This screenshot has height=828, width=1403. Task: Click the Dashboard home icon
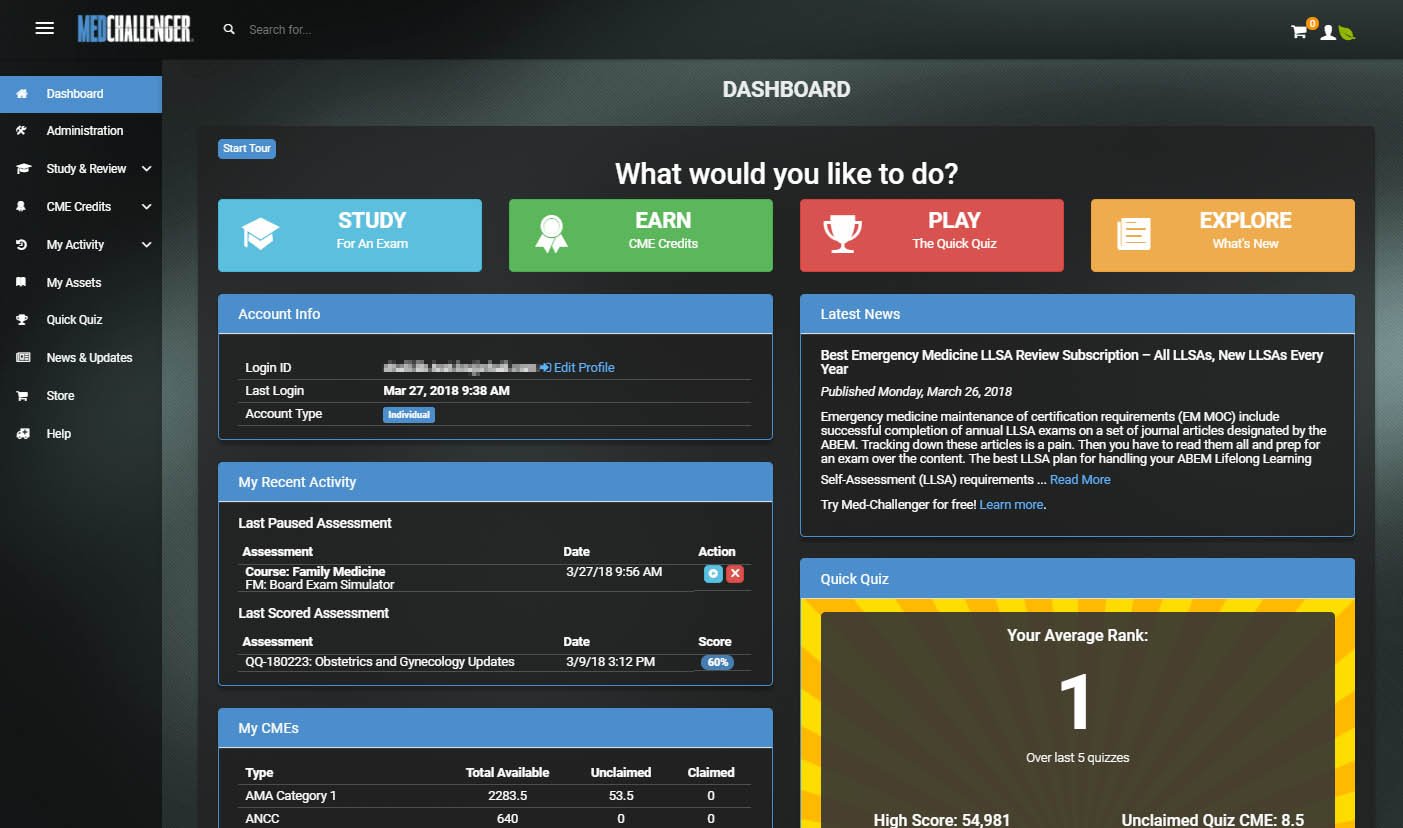(22, 94)
